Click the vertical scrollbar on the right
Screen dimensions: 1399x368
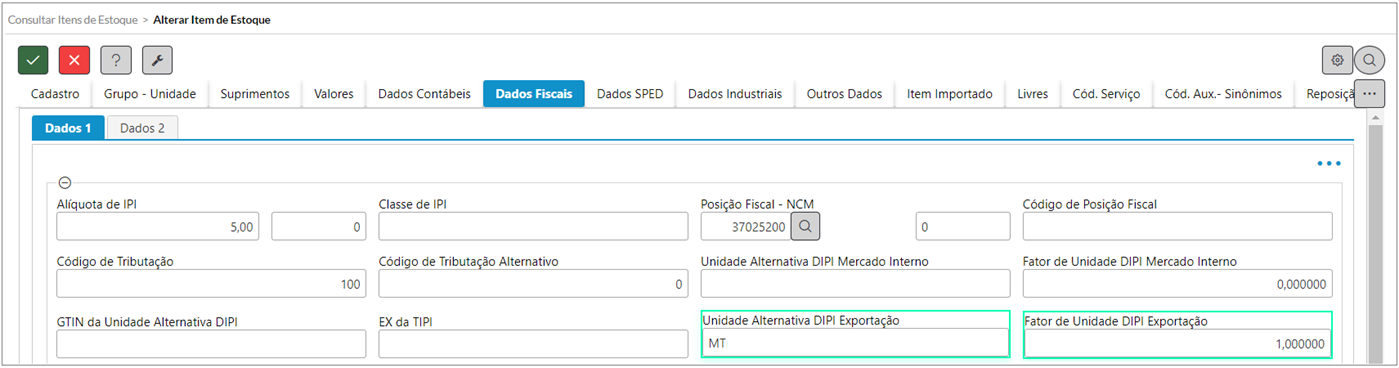coord(1375,240)
